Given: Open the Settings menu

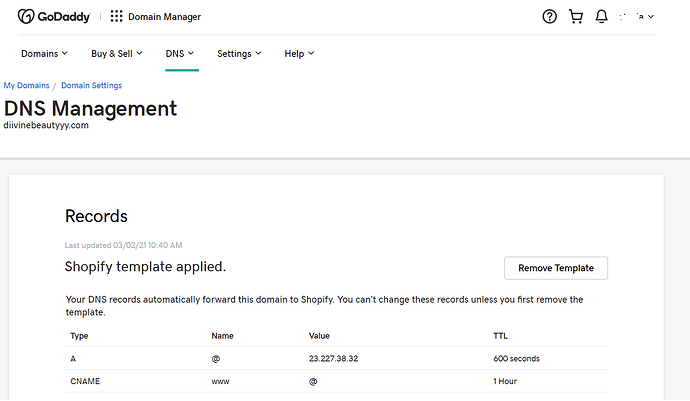Looking at the screenshot, I should tap(239, 53).
